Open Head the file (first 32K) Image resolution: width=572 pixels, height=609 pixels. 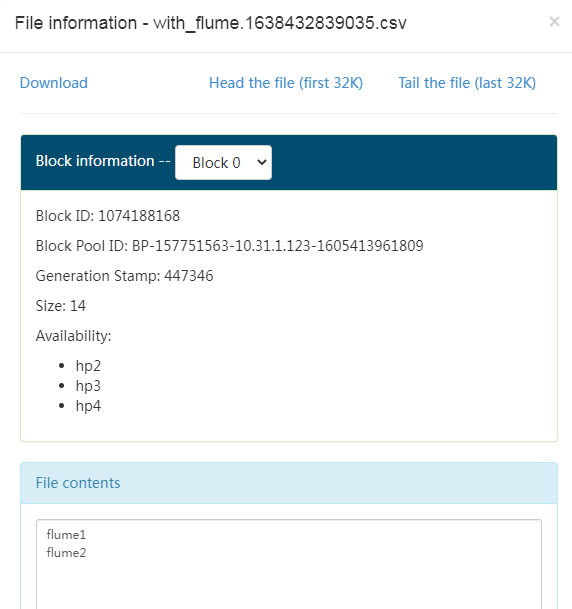[x=286, y=83]
